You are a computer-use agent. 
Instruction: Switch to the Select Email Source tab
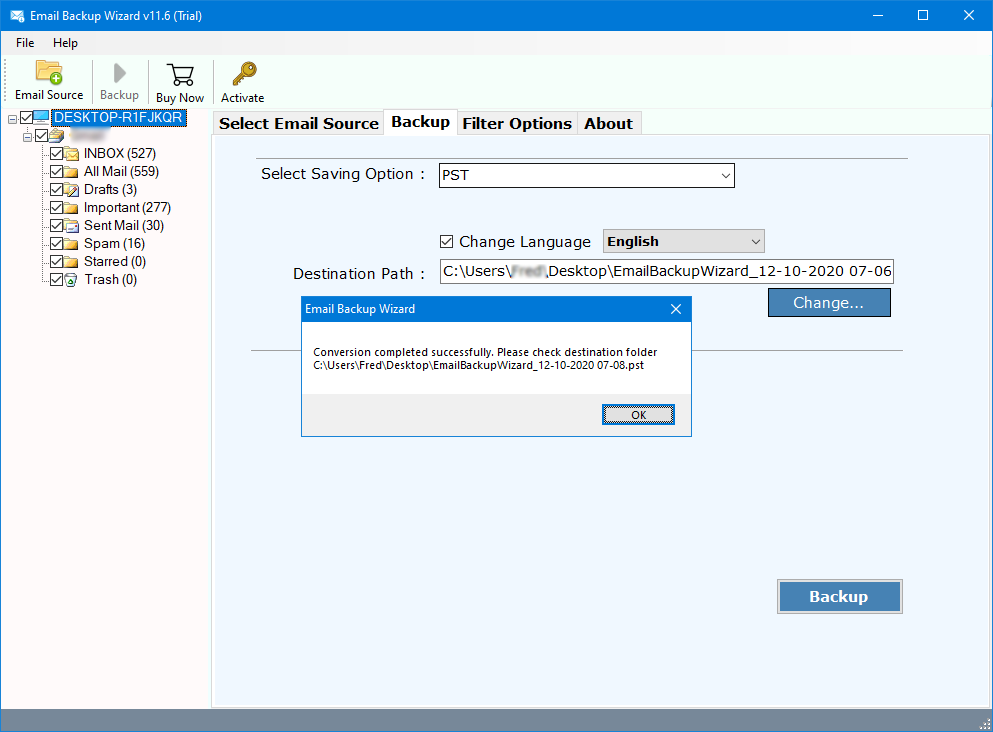[x=299, y=123]
